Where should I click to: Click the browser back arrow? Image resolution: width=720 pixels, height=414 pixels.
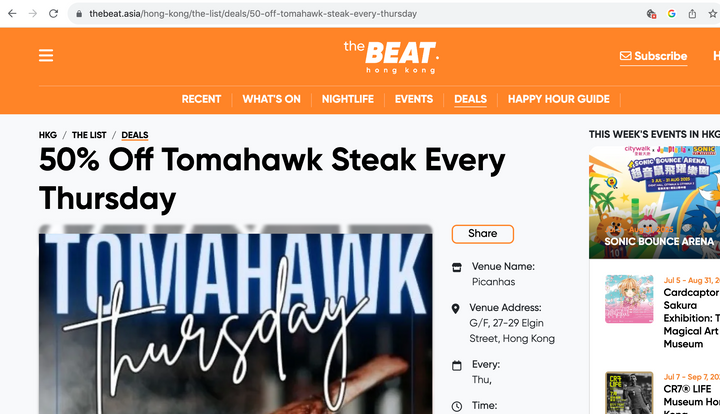12,13
